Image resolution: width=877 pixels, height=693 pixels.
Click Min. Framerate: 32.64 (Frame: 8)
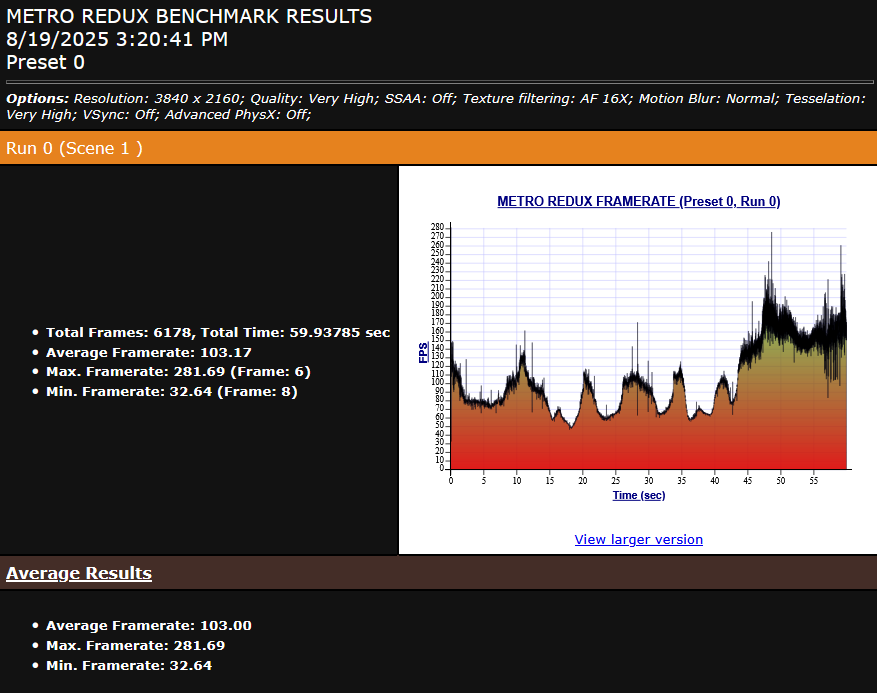tap(171, 391)
